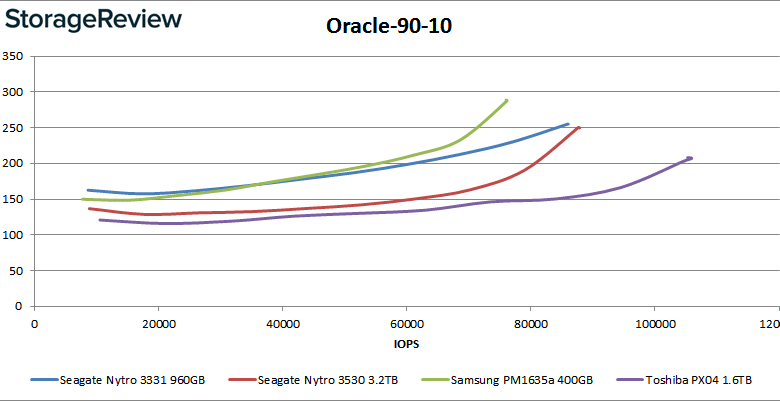
Task: Click the 200 y-axis label
Action: (12, 164)
